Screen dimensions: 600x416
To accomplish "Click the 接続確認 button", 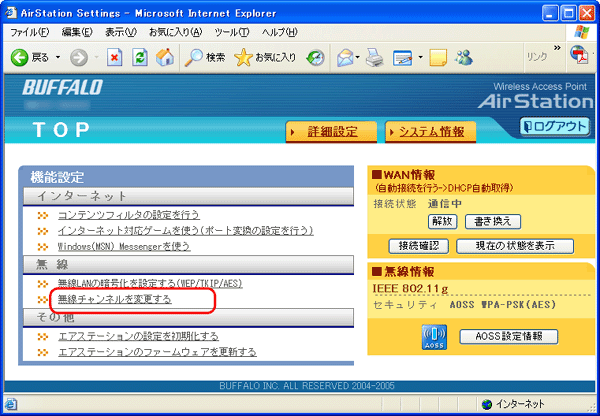I will (x=419, y=246).
